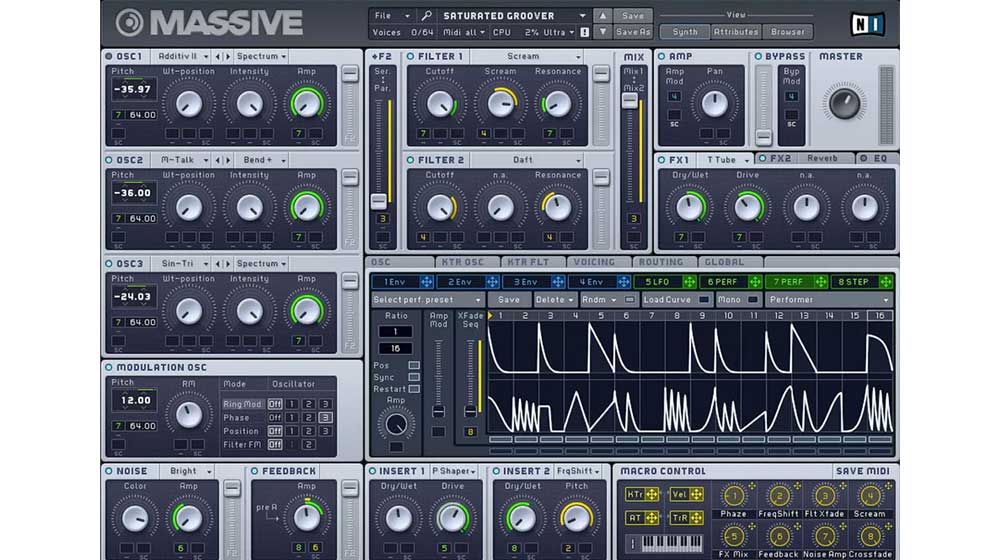Click the Native Instruments NI logo

[867, 24]
